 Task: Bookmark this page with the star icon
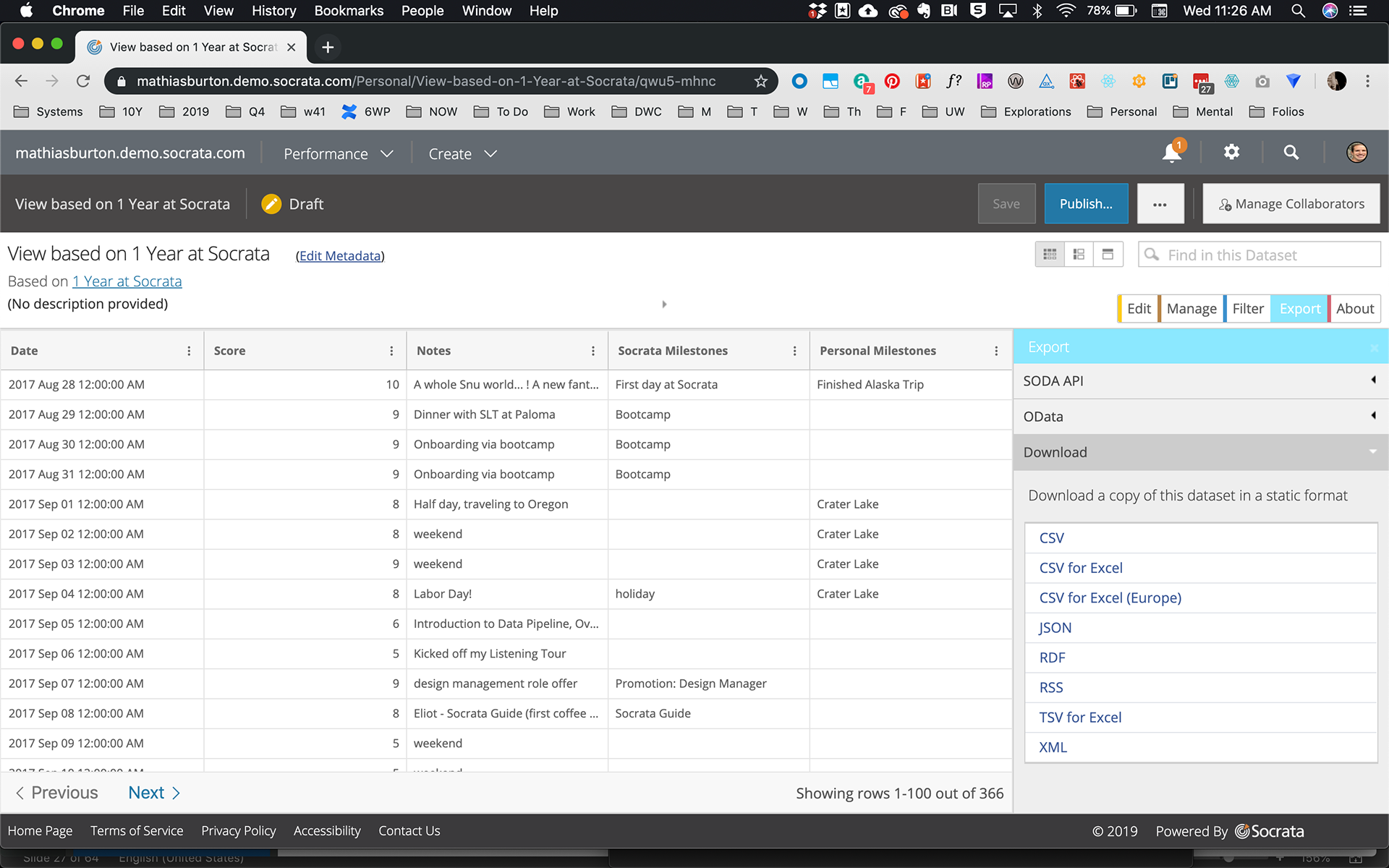click(760, 81)
